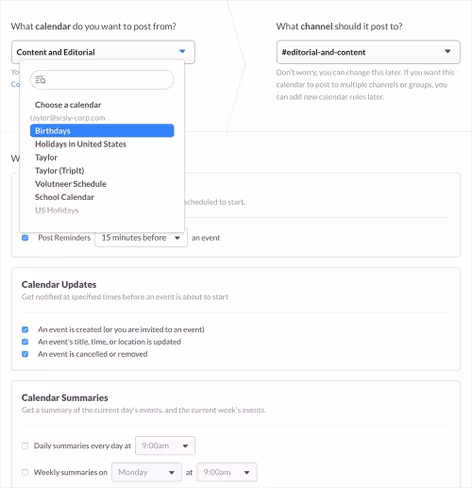
Task: Open the daily summary 9:00am time dropdown
Action: [165, 446]
